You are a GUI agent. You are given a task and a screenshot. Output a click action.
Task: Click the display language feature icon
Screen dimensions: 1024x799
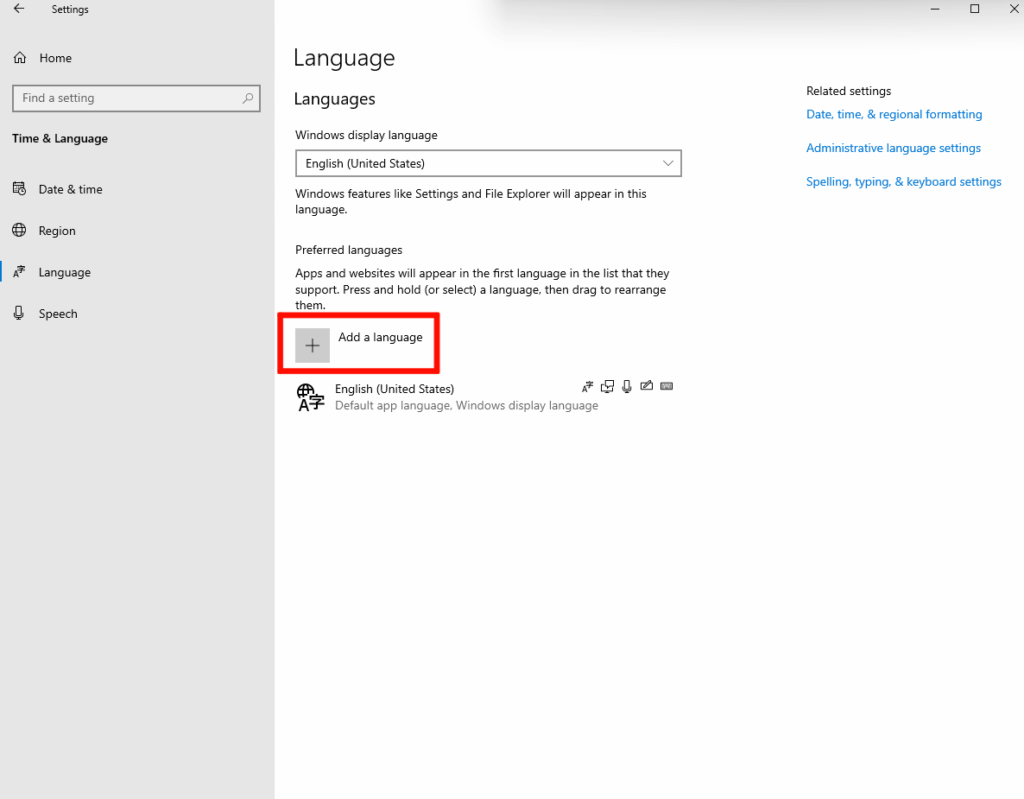point(587,386)
